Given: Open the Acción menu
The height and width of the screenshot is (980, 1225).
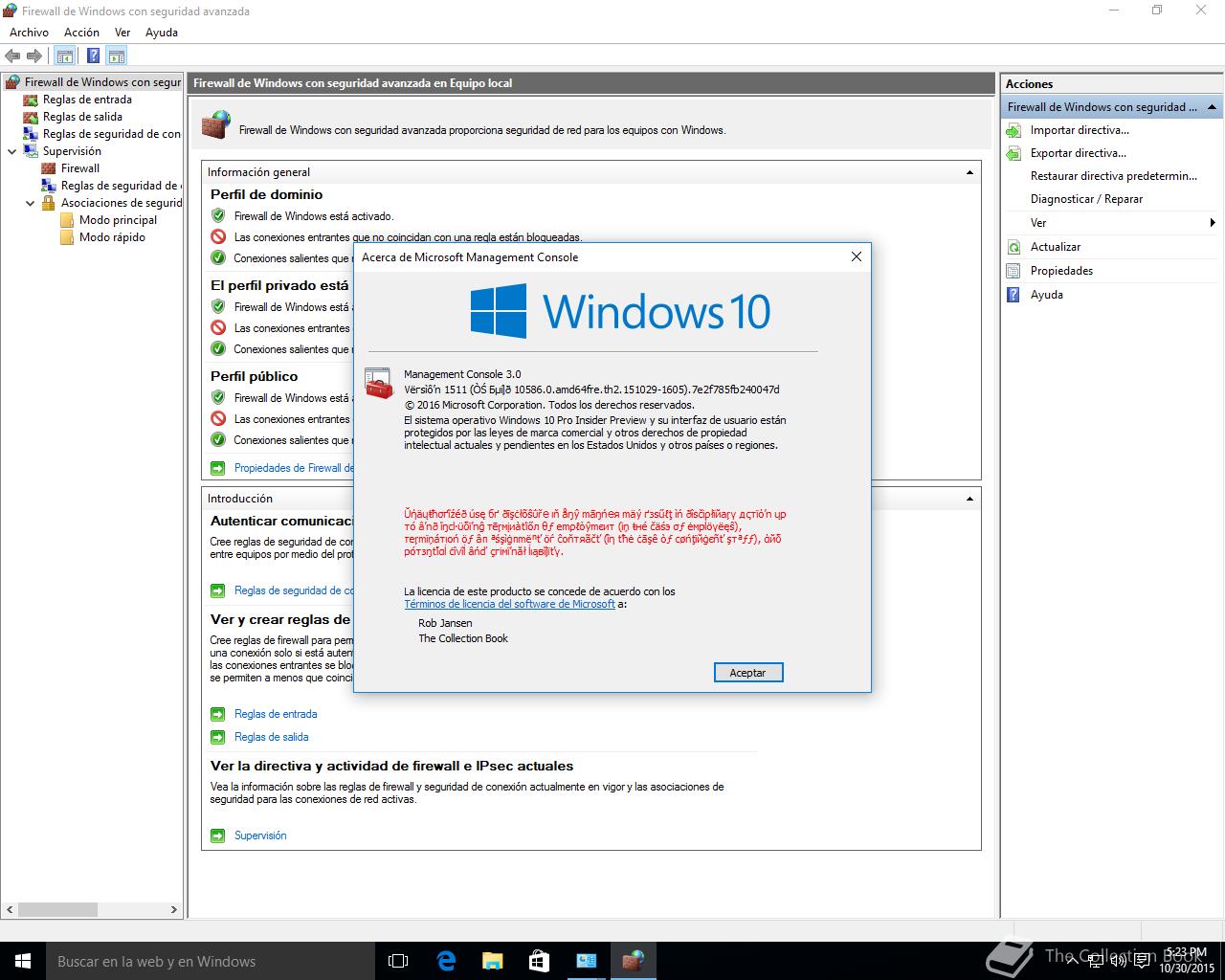Looking at the screenshot, I should 81,33.
